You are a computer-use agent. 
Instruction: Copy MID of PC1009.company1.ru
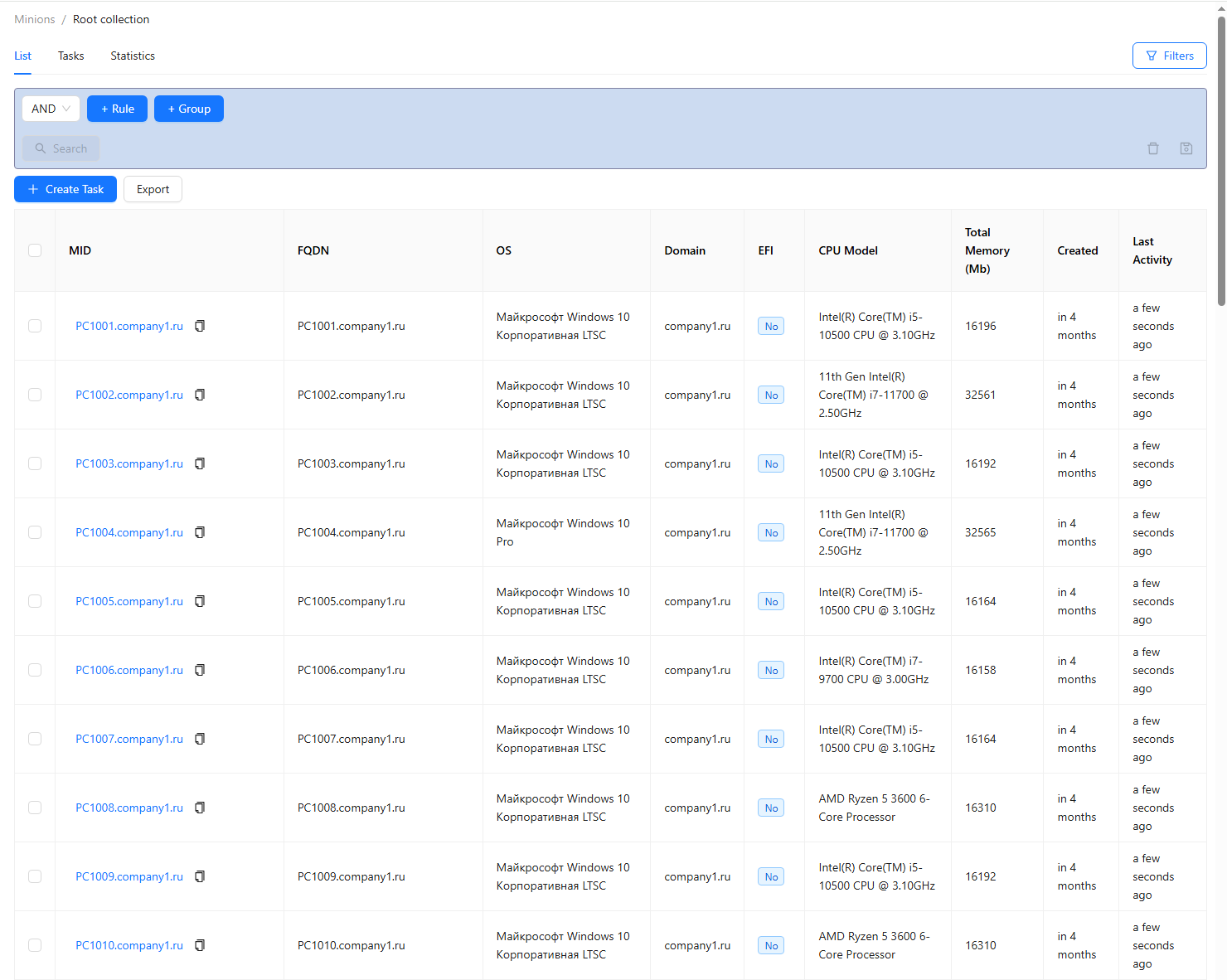tap(200, 876)
